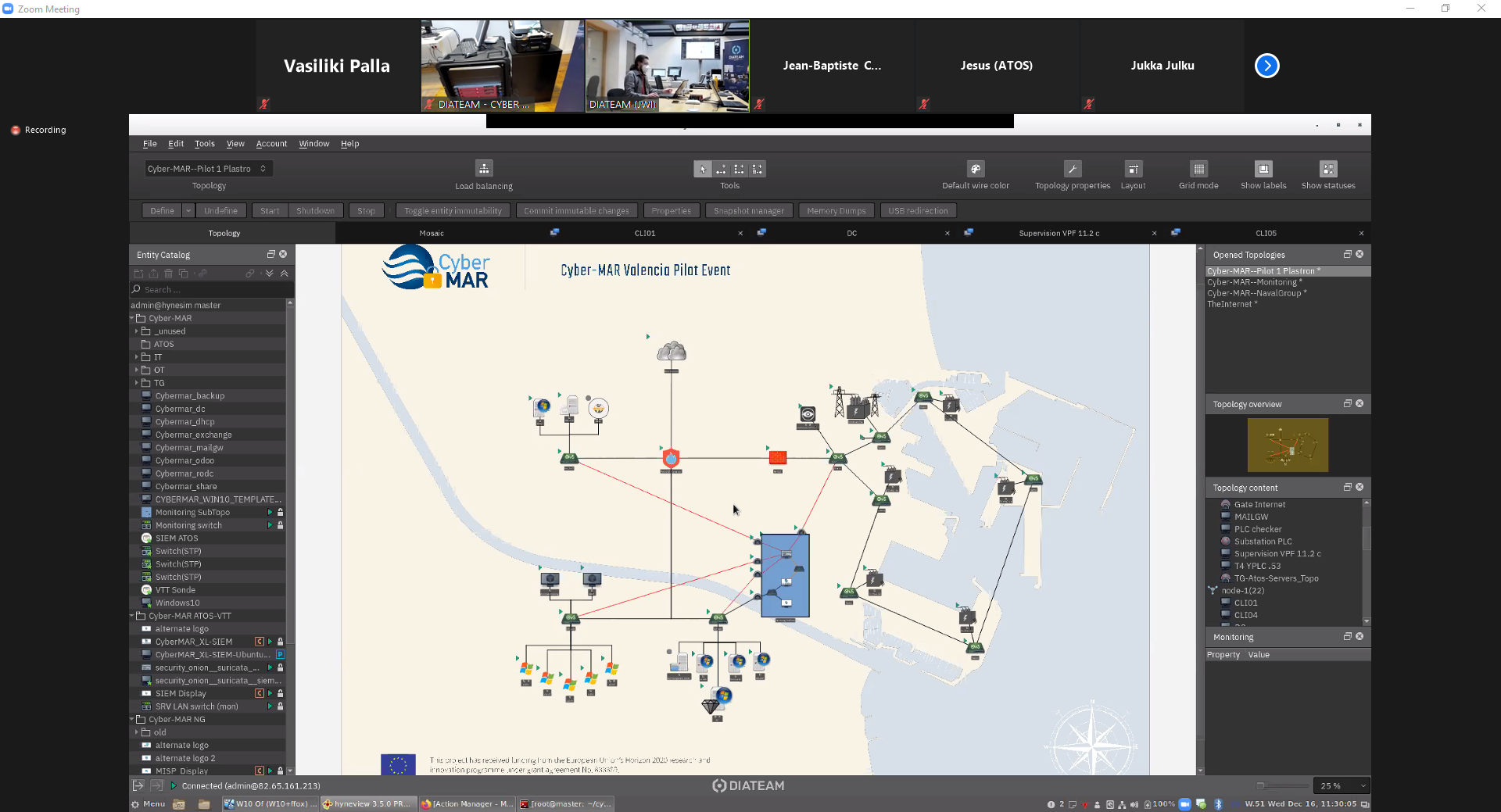Viewport: 1501px width, 812px height.
Task: Click the Layout toolbar icon
Action: (x=1133, y=169)
